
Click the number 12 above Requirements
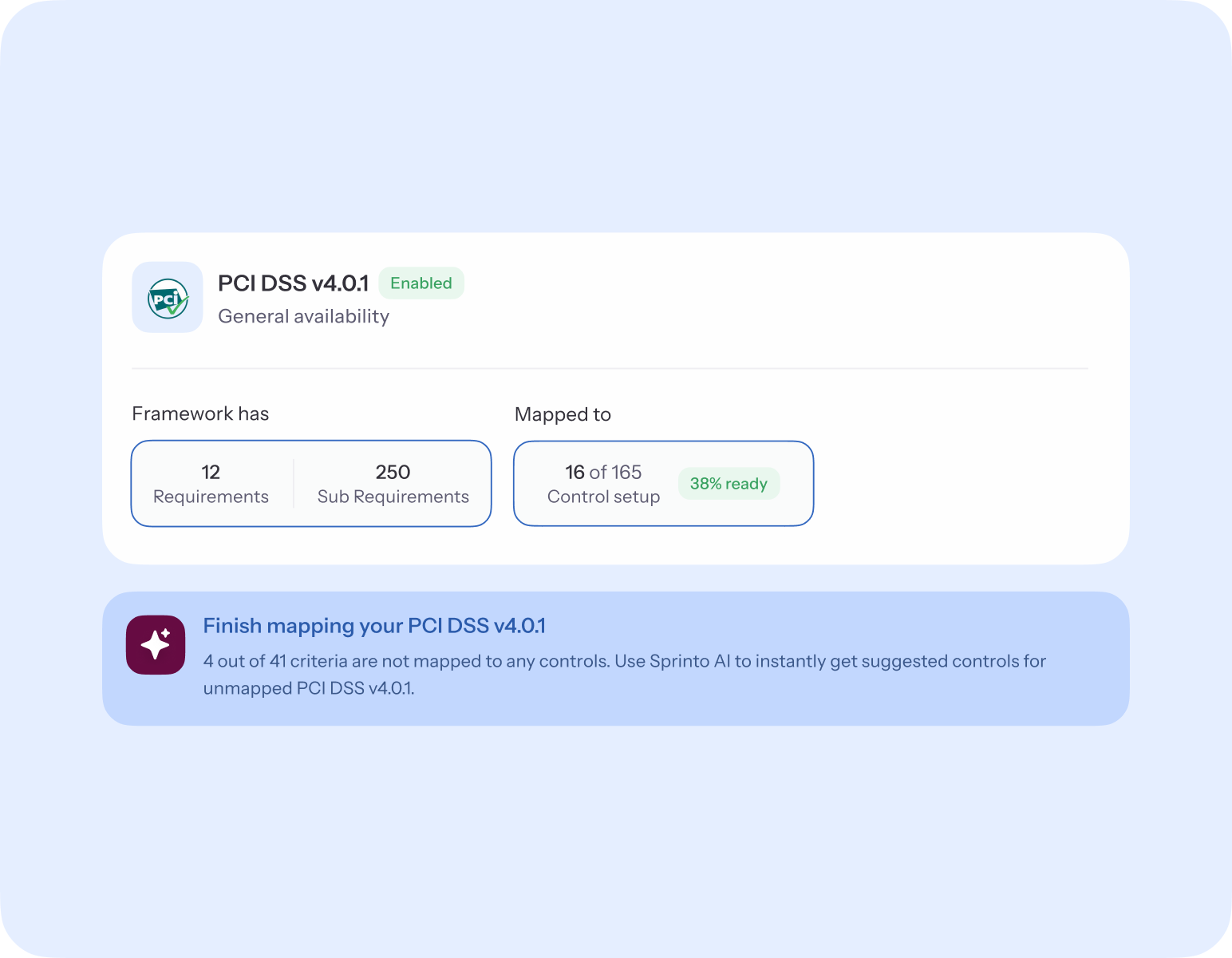pos(211,472)
